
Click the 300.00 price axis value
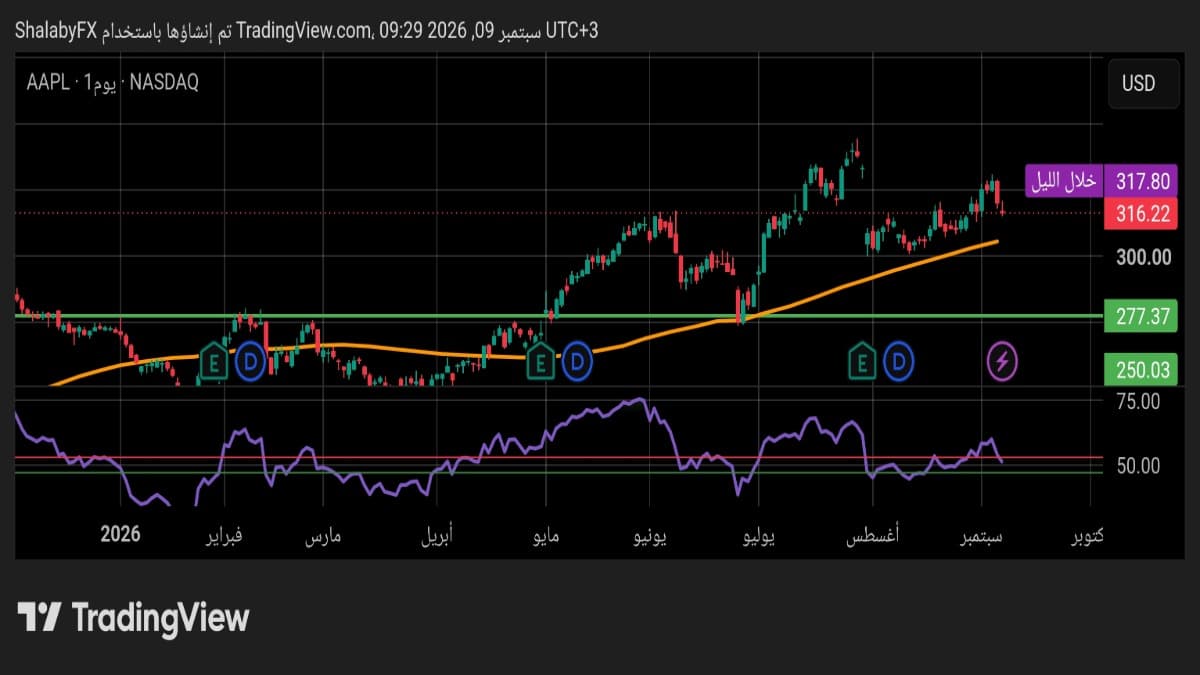click(1143, 257)
